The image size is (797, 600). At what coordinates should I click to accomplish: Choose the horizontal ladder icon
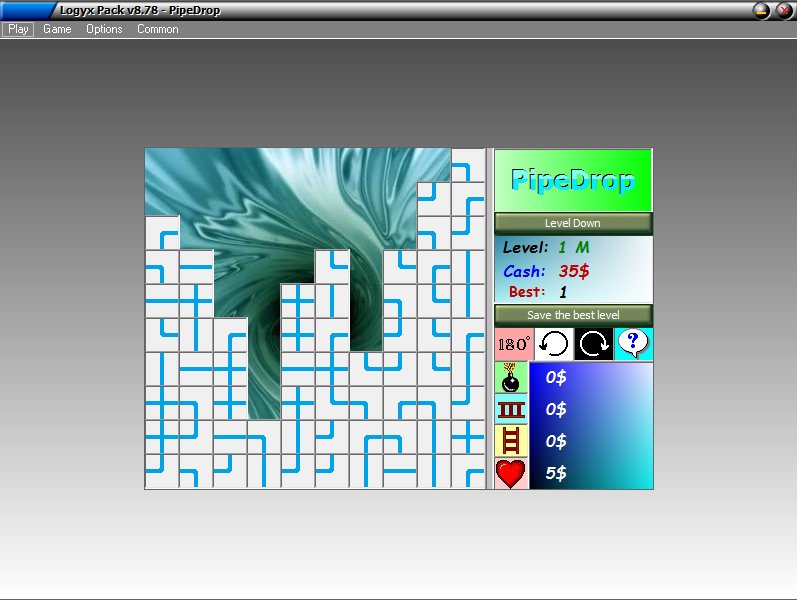coord(511,409)
